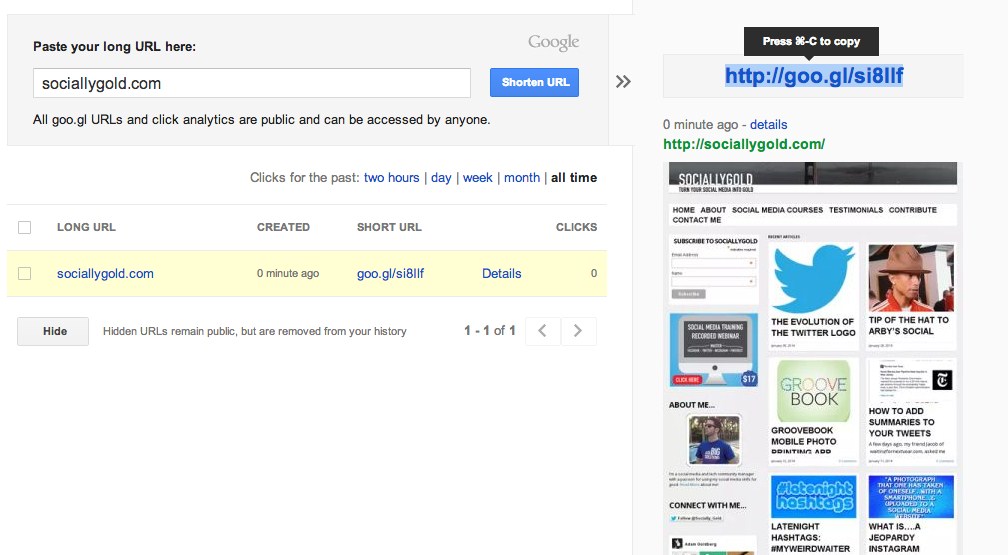Click the Hide button
Screen dimensions: 1008x555
(53, 331)
